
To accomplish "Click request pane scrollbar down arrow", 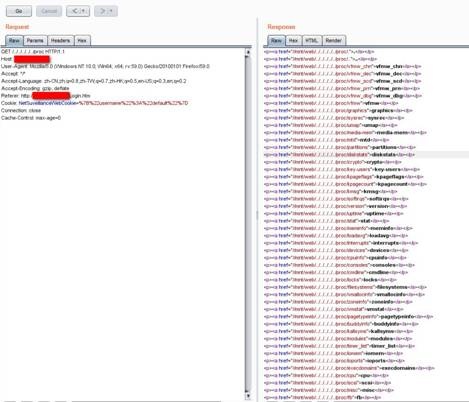I will point(248,396).
